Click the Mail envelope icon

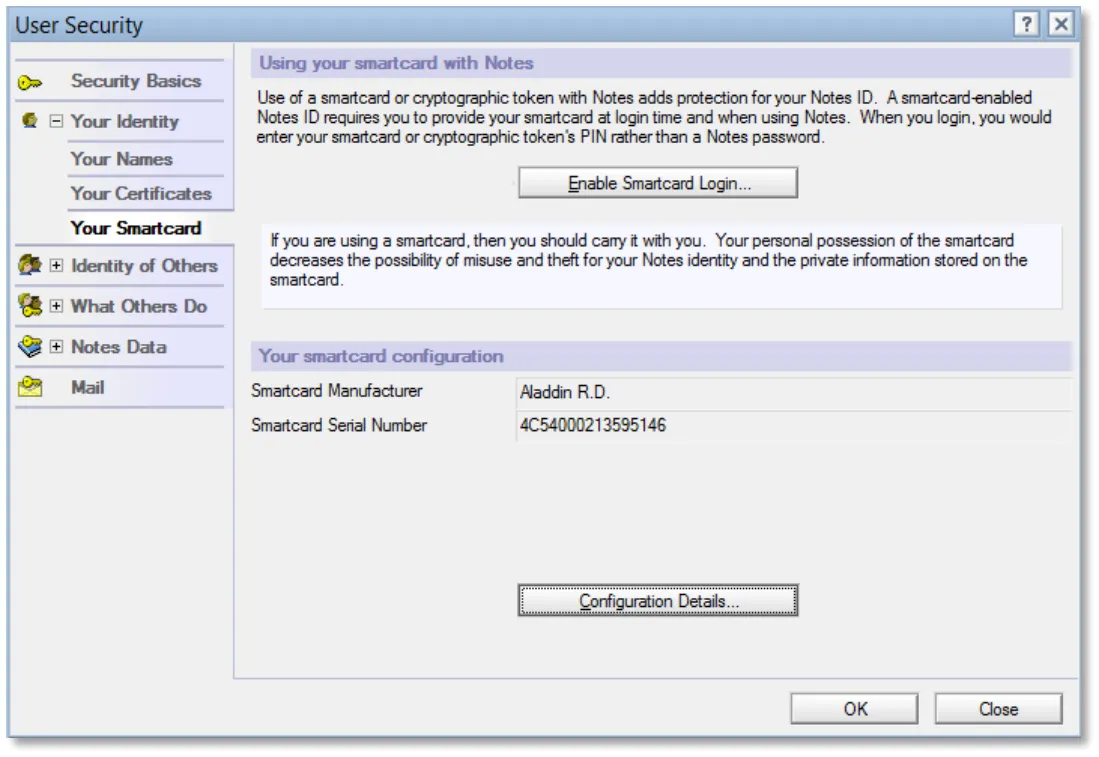pos(29,387)
